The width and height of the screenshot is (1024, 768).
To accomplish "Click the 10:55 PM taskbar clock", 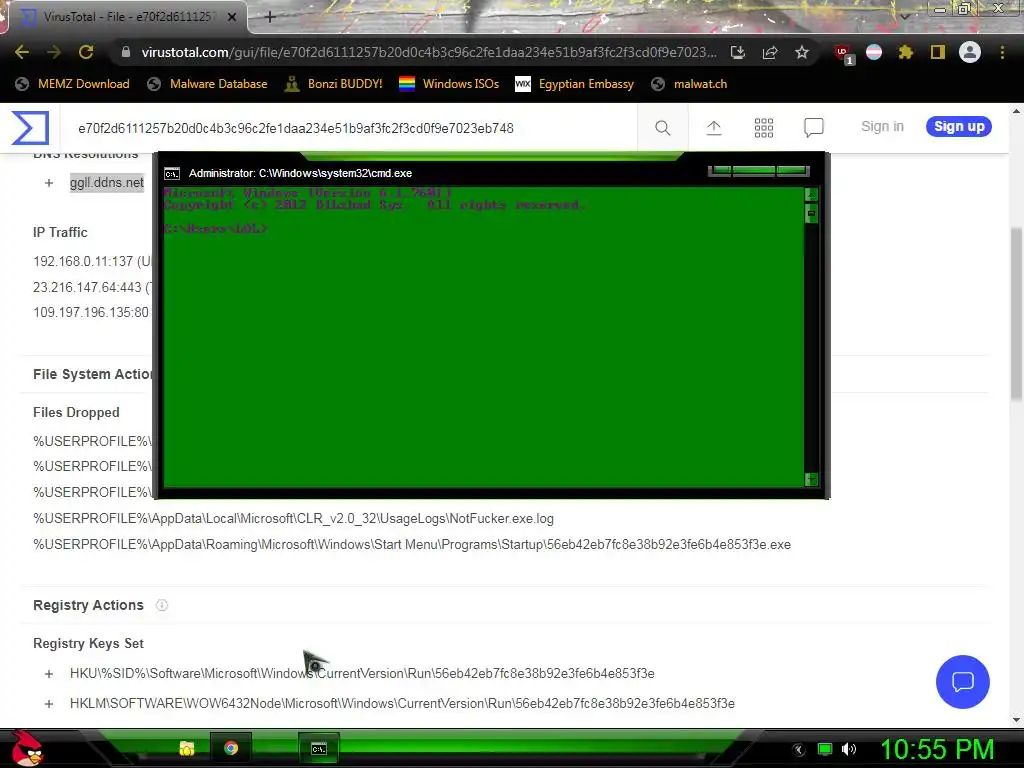I will pos(937,749).
